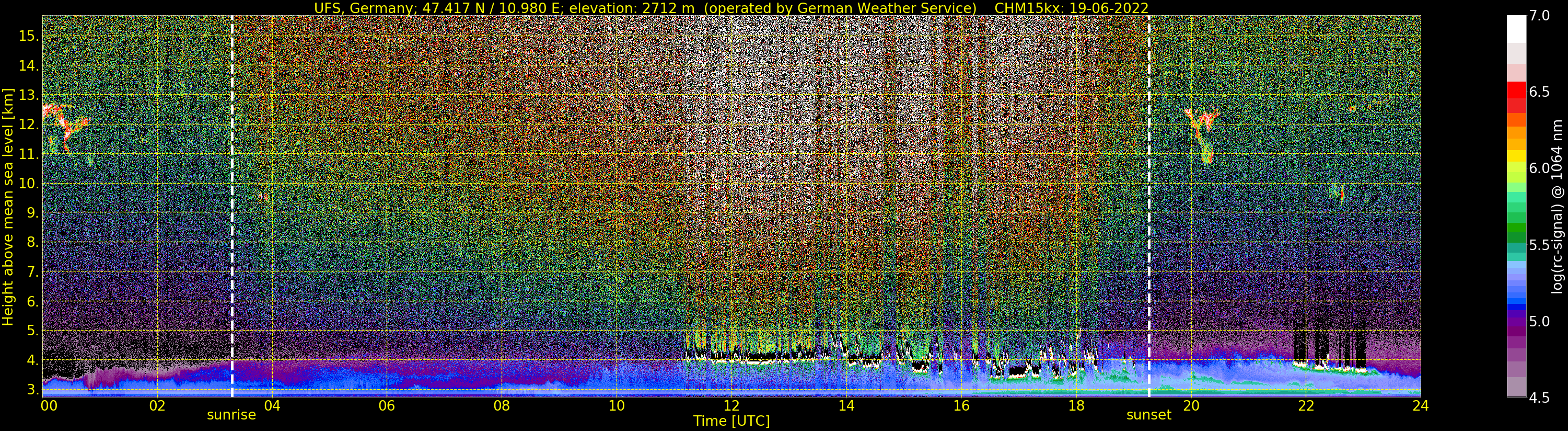Click the plot title starting "UFS, Germany"
This screenshot has height=431, width=1568.
pos(731,8)
